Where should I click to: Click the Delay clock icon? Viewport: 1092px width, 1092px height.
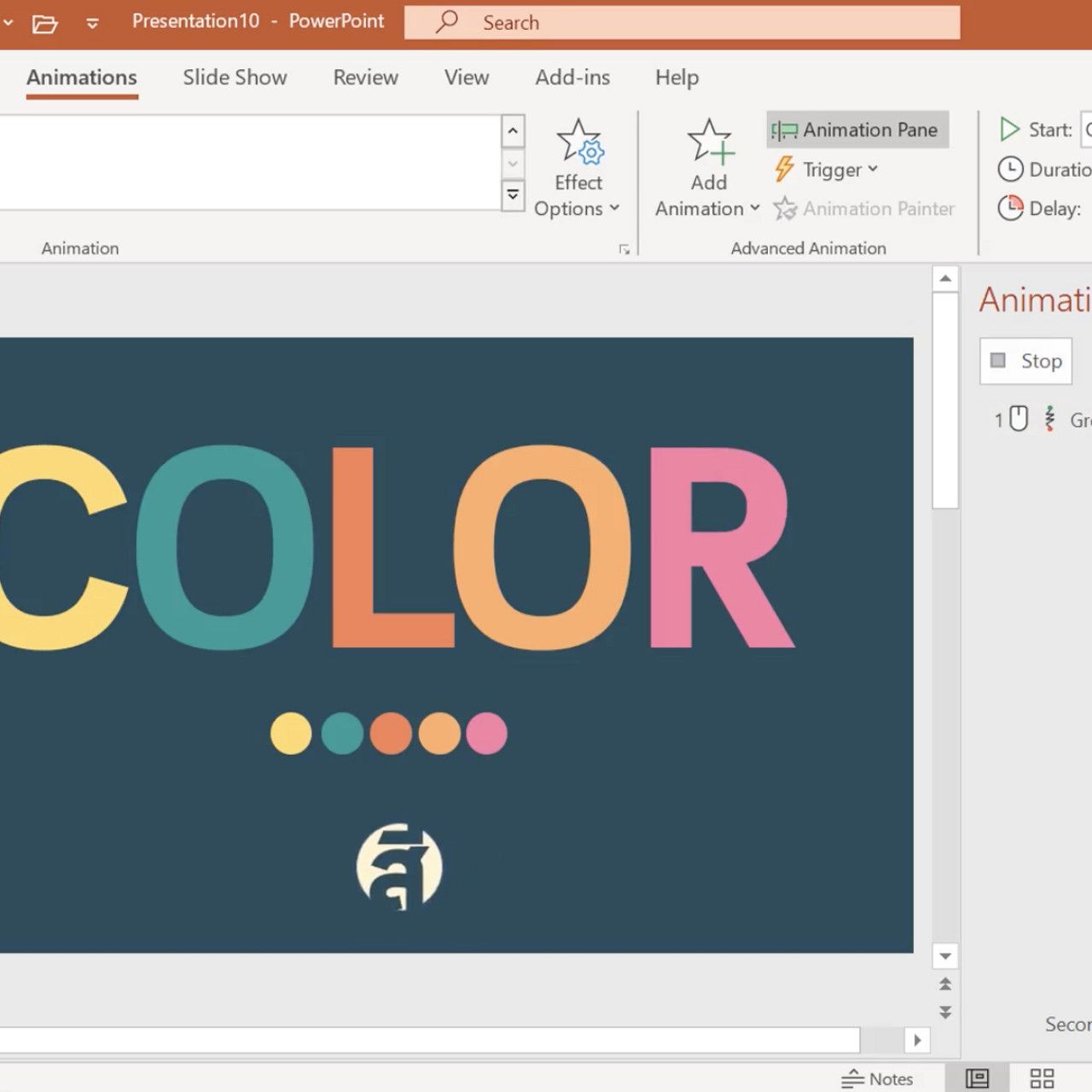1010,207
